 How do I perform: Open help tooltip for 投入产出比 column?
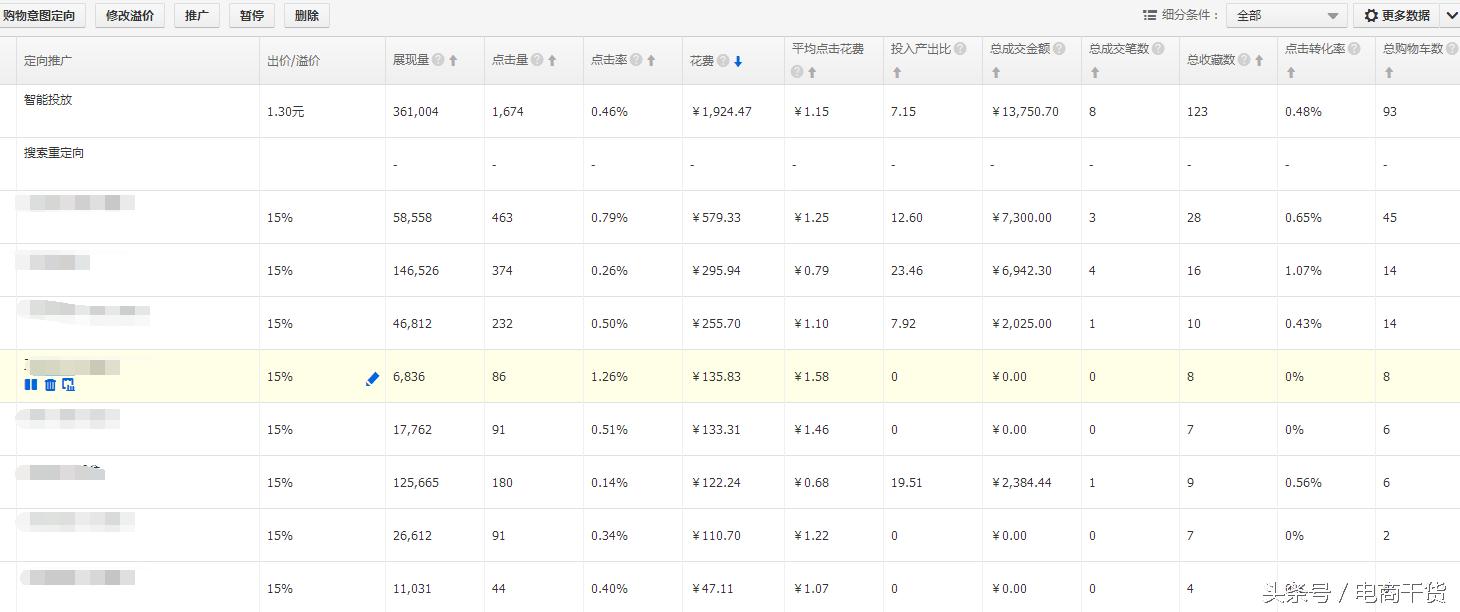pos(960,48)
